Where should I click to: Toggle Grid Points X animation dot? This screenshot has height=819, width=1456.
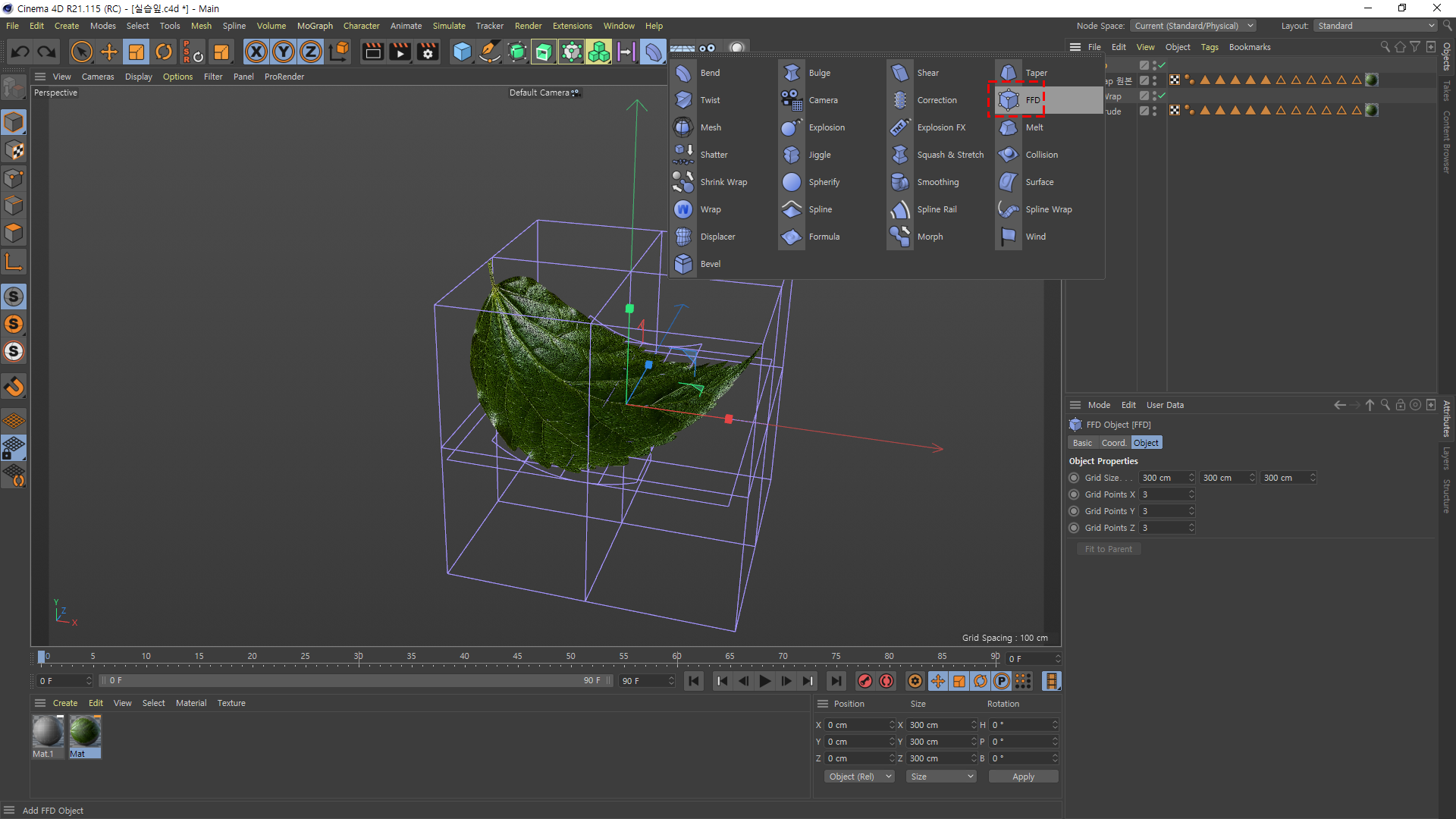[x=1074, y=494]
